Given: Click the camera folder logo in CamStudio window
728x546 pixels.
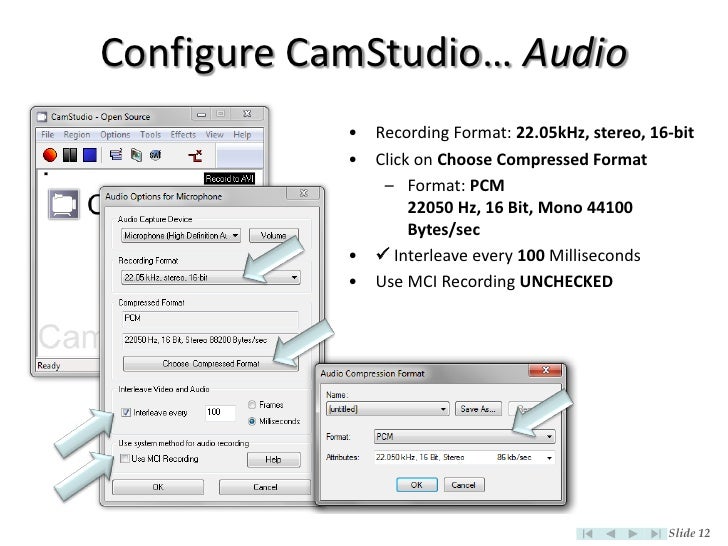Looking at the screenshot, I should point(64,204).
